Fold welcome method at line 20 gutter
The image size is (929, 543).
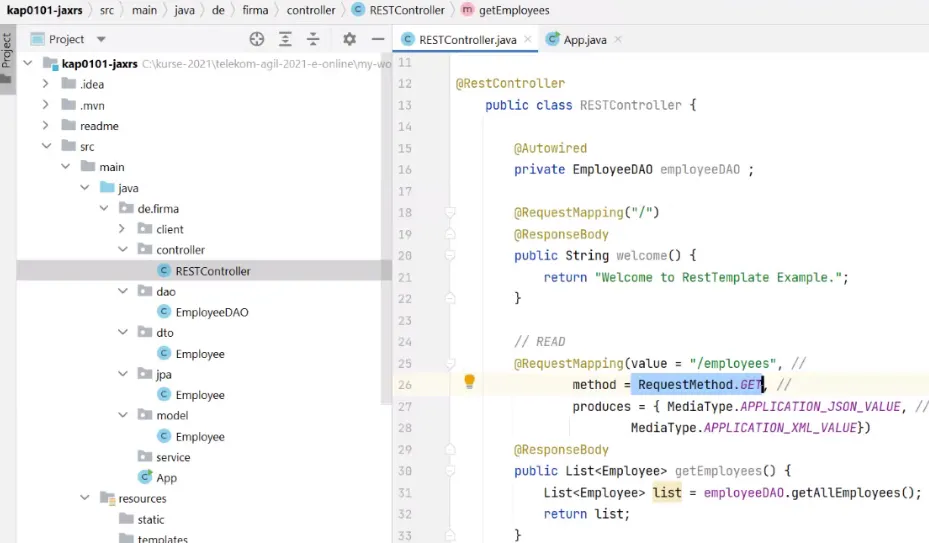(x=450, y=255)
